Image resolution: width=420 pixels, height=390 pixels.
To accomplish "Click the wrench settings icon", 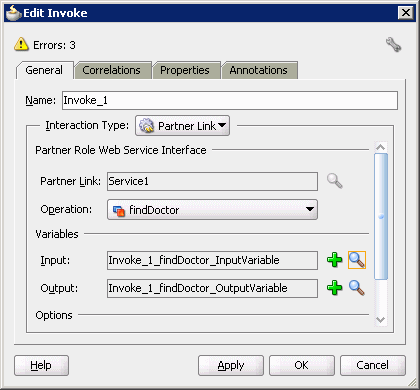I will tap(394, 45).
